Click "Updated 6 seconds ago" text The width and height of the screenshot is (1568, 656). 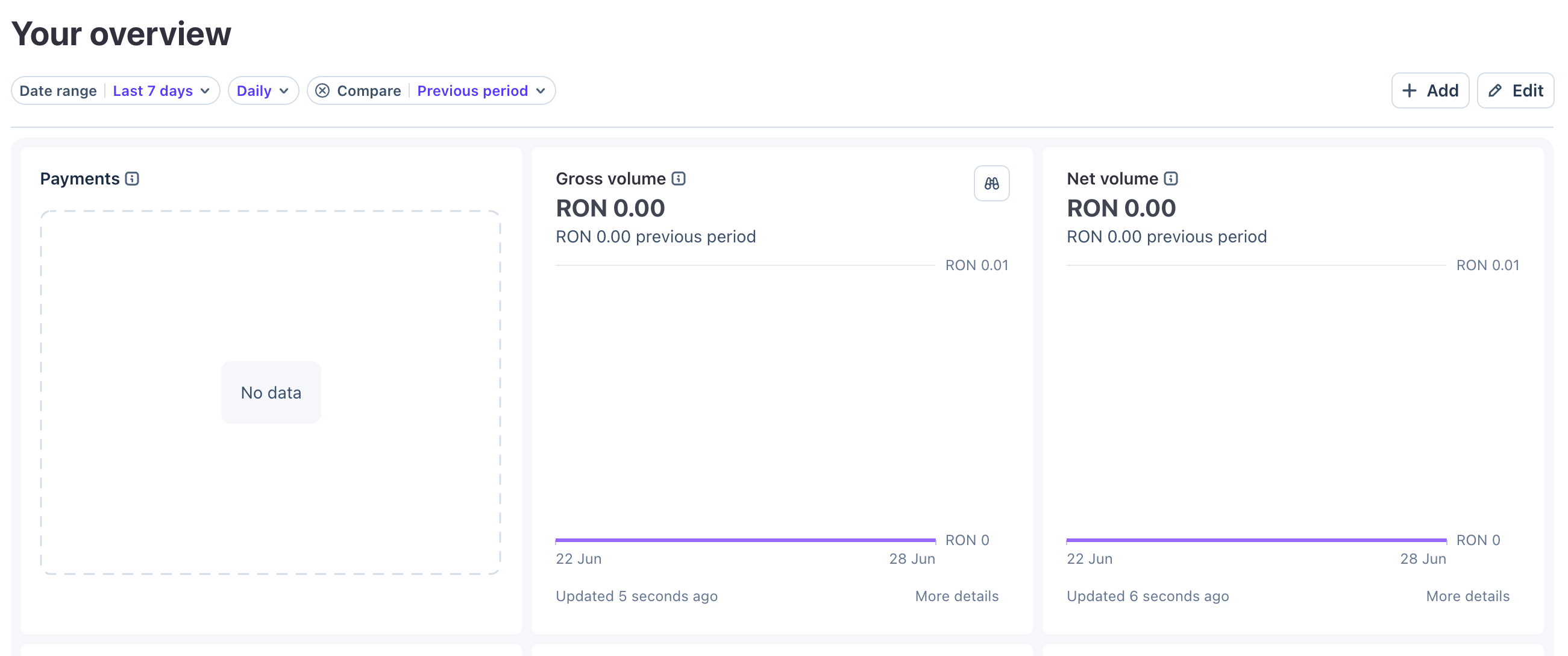click(1147, 596)
